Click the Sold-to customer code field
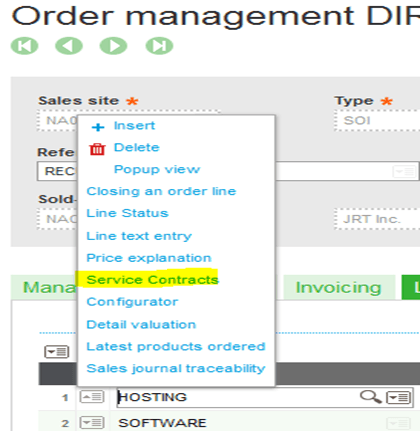 tap(57, 219)
